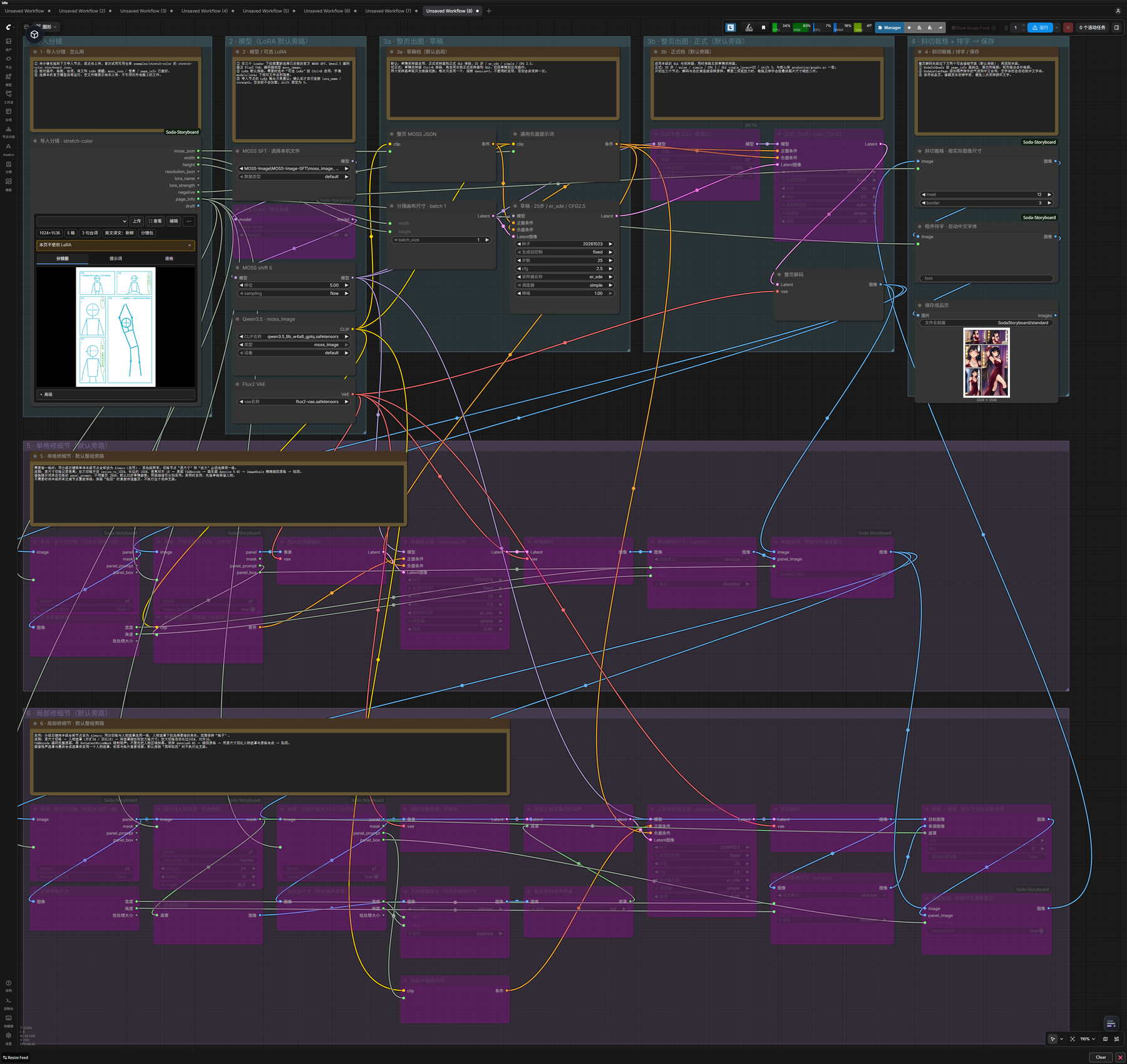The width and height of the screenshot is (1127, 1064).
Task: Switch to the Panel-by-panel tab in storyboard node
Action: pyautogui.click(x=169, y=258)
